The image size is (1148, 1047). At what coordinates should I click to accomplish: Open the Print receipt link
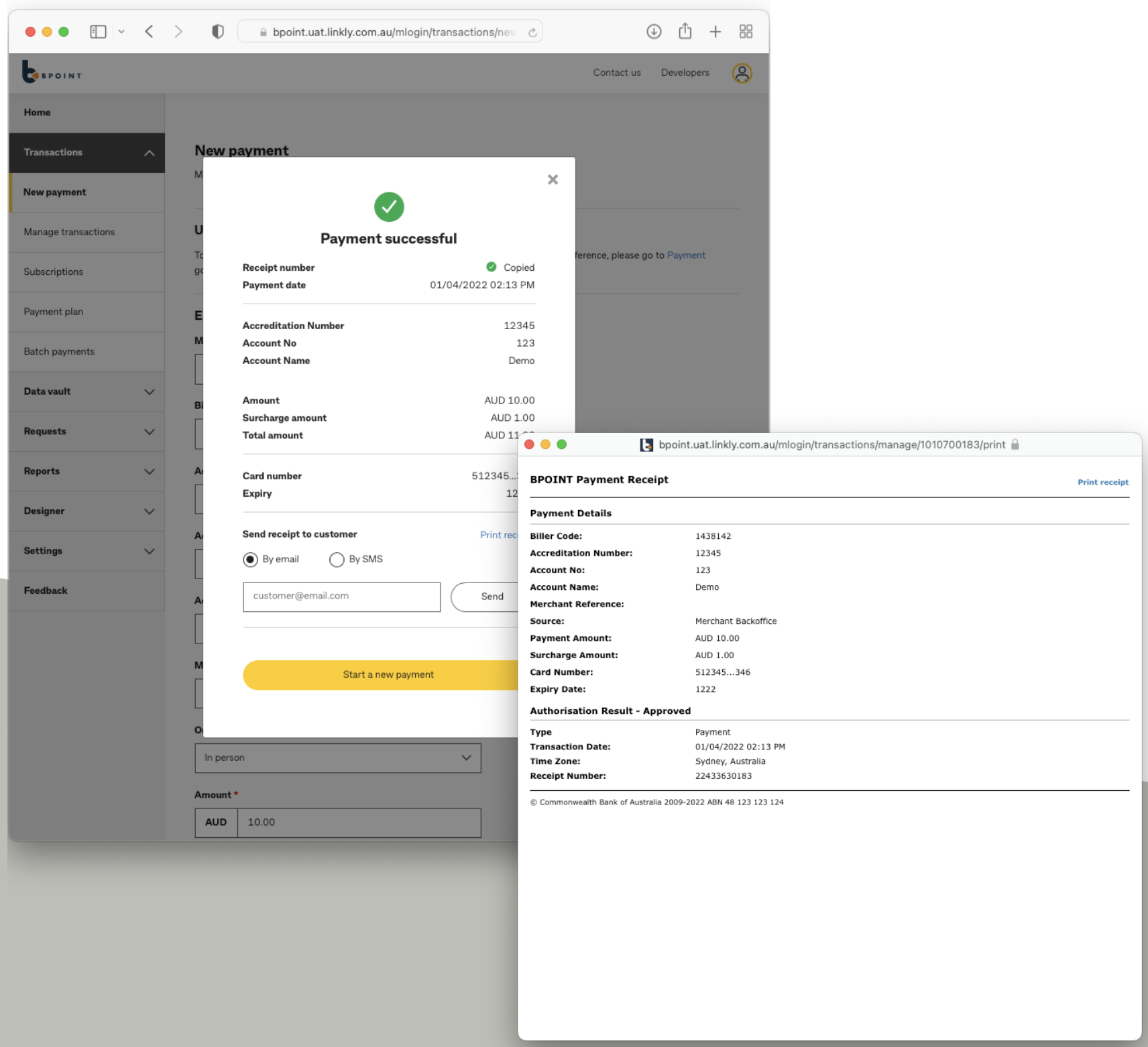(1102, 481)
